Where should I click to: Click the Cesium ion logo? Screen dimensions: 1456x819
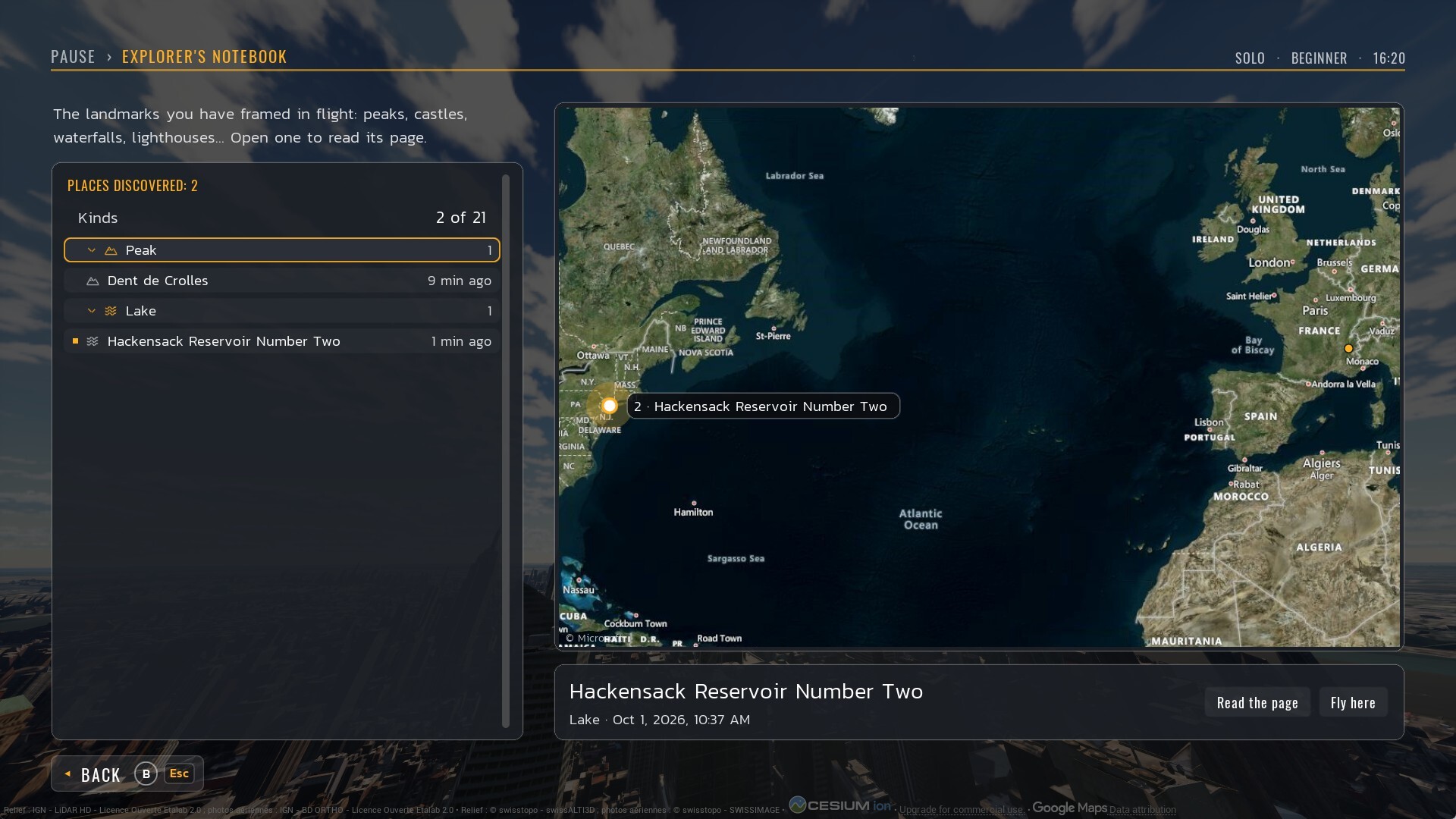(840, 805)
